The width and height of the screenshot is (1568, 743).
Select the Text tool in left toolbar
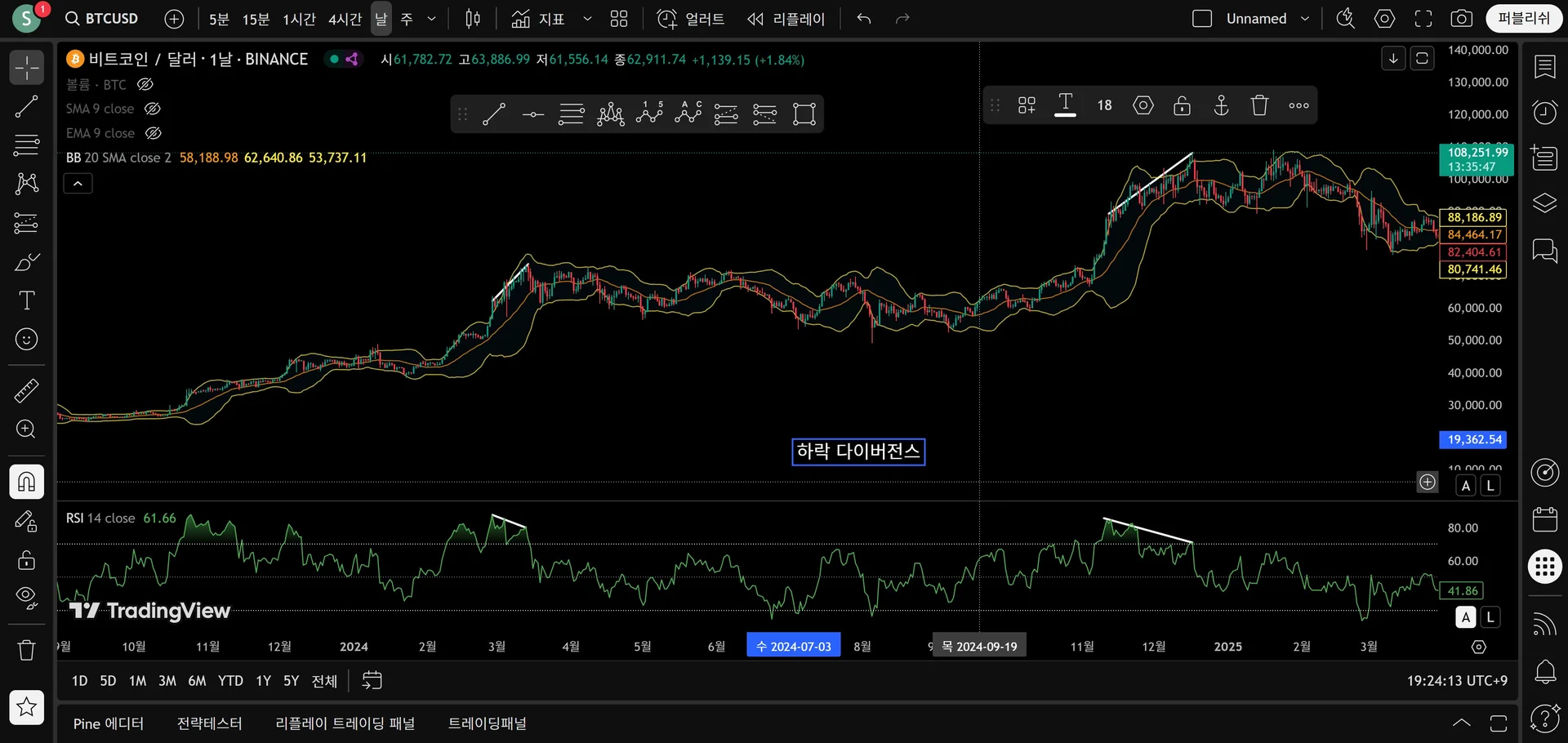[26, 300]
